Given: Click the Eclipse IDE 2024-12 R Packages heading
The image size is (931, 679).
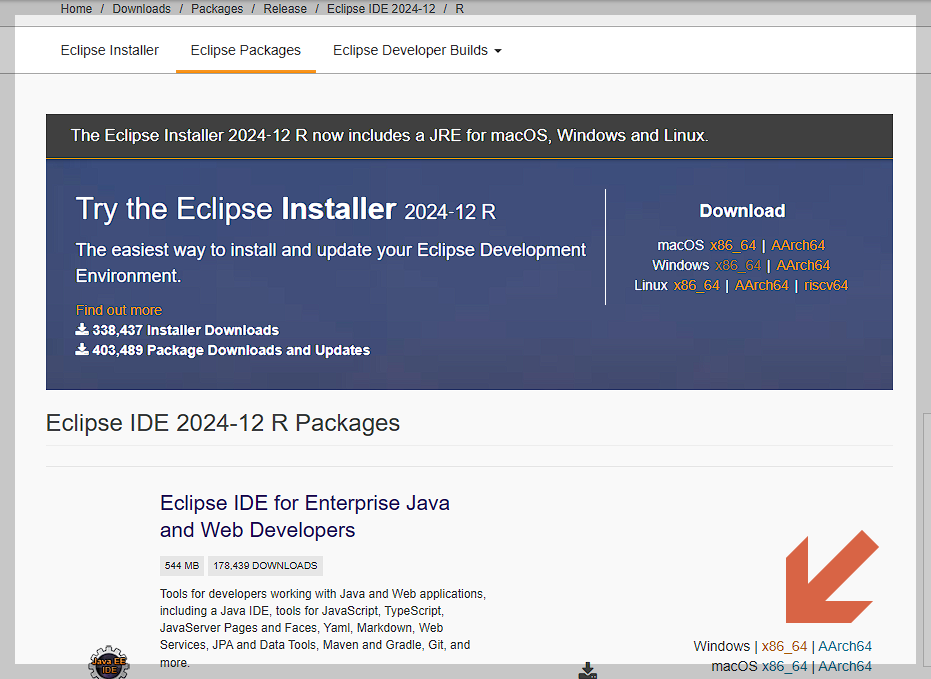Looking at the screenshot, I should pyautogui.click(x=223, y=423).
